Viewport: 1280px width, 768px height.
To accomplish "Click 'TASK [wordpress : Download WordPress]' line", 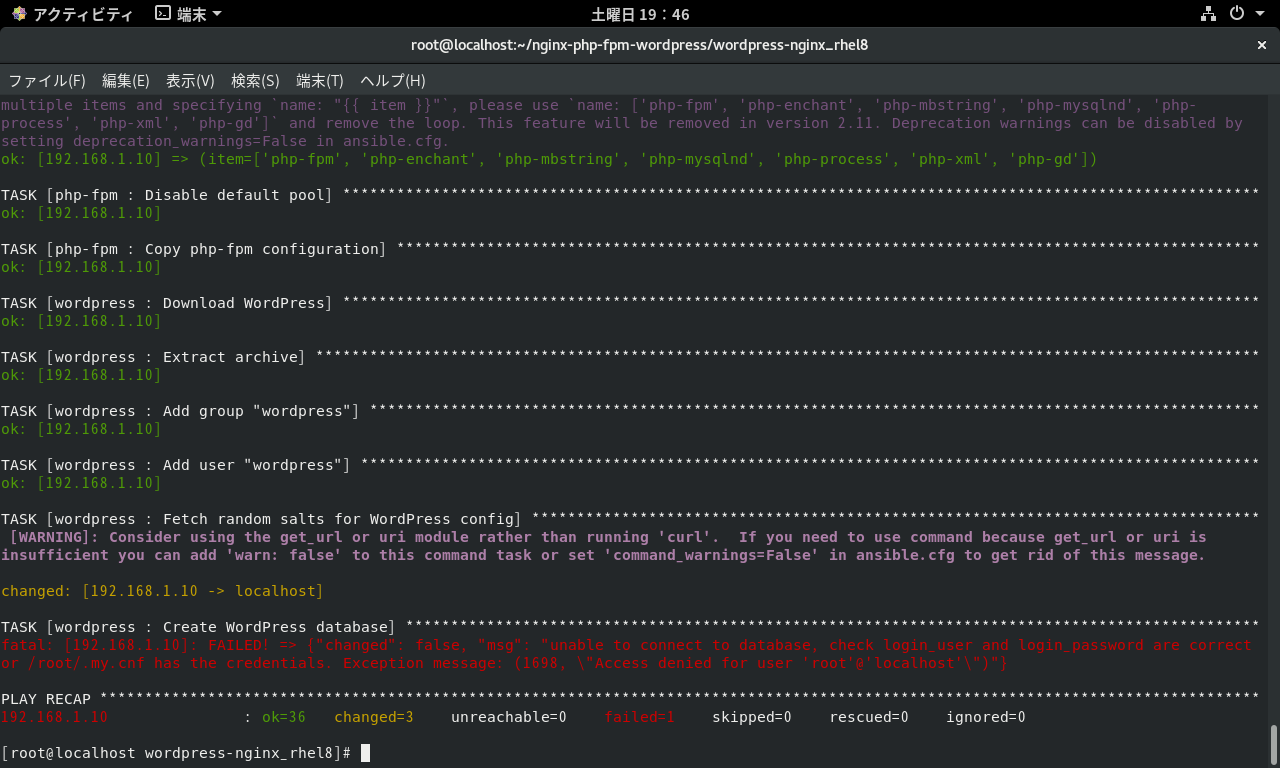I will (630, 303).
